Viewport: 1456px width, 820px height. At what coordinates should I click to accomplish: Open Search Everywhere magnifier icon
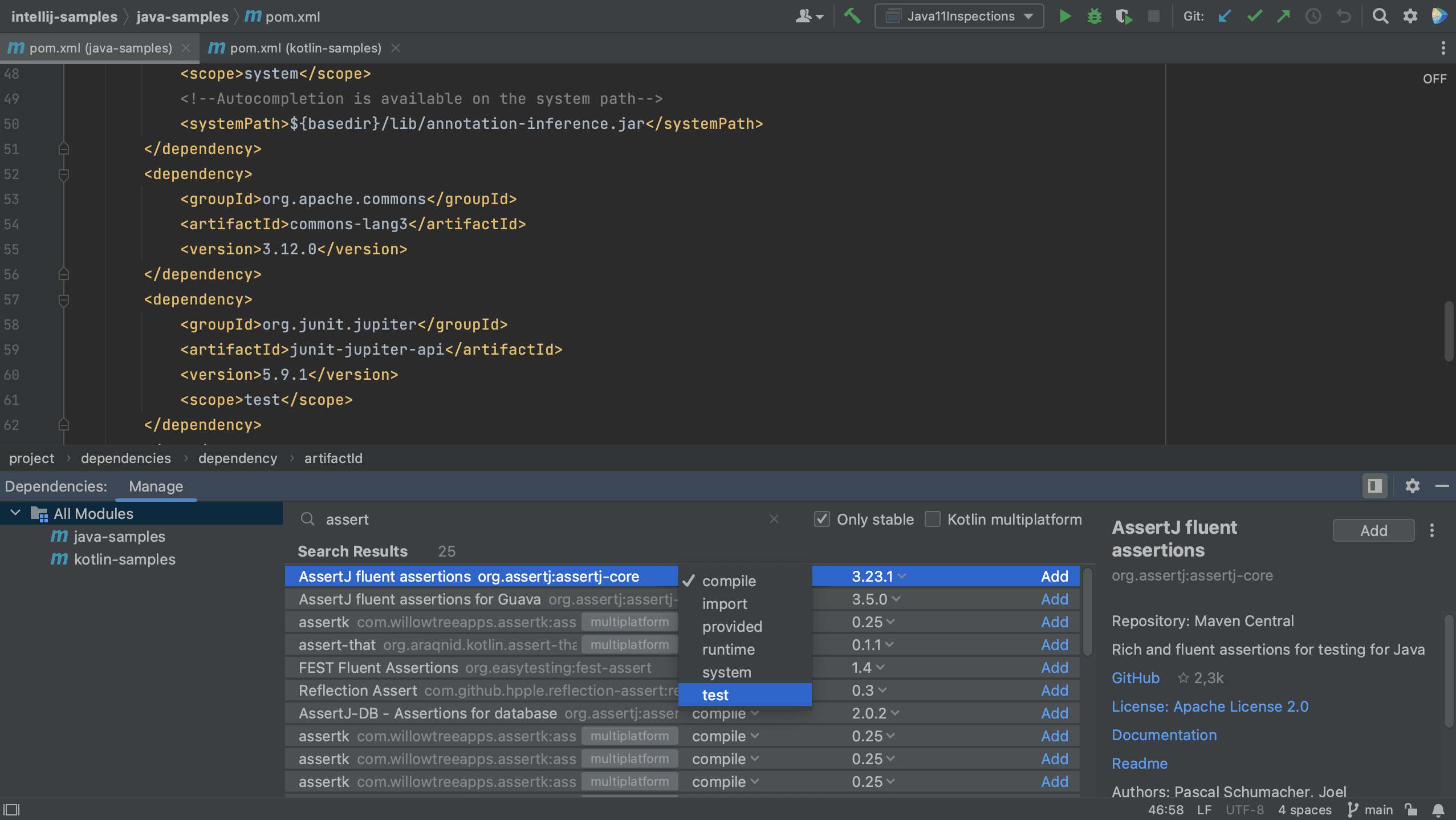pos(1380,16)
